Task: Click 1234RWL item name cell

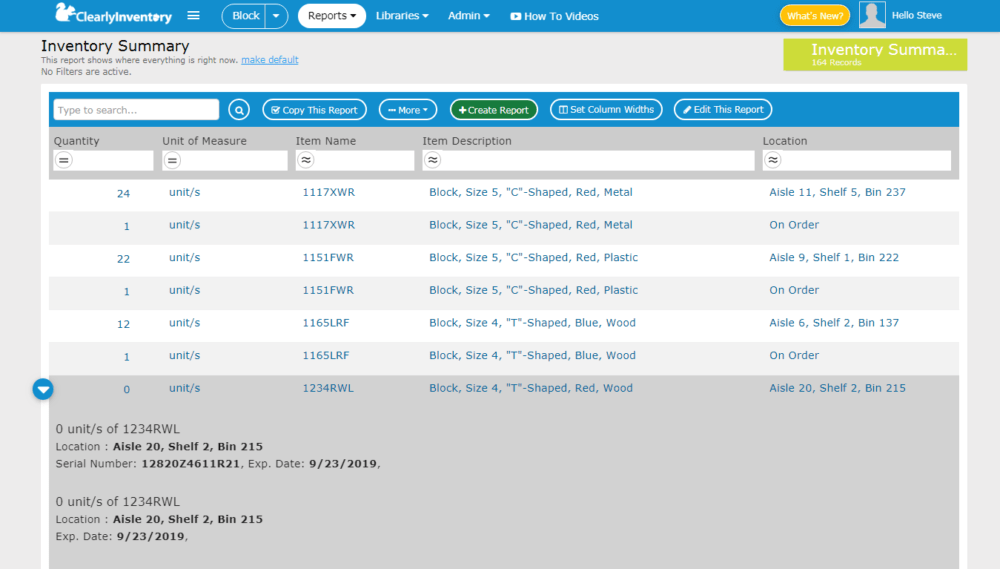Action: click(328, 388)
